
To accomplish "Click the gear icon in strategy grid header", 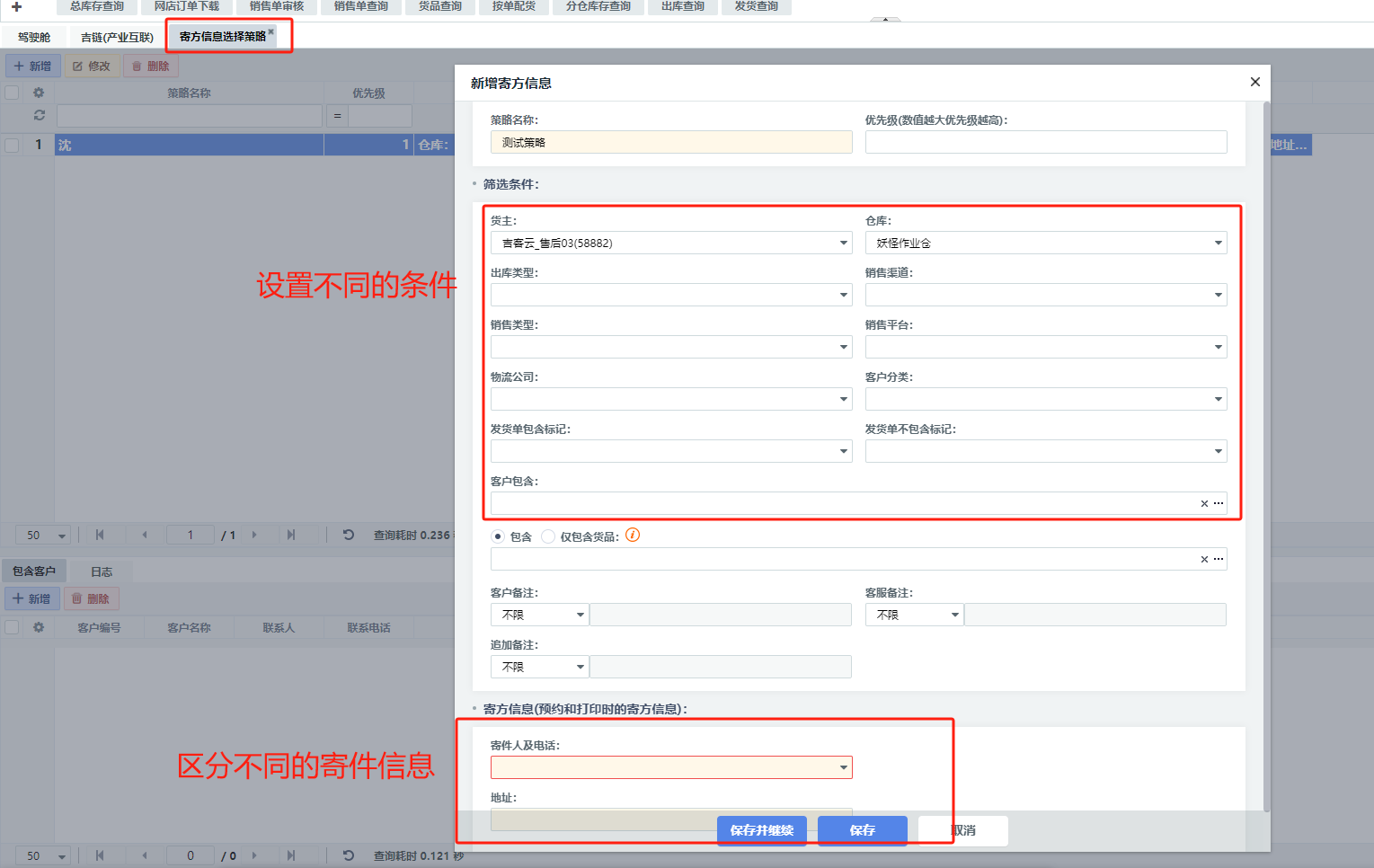I will coord(39,93).
